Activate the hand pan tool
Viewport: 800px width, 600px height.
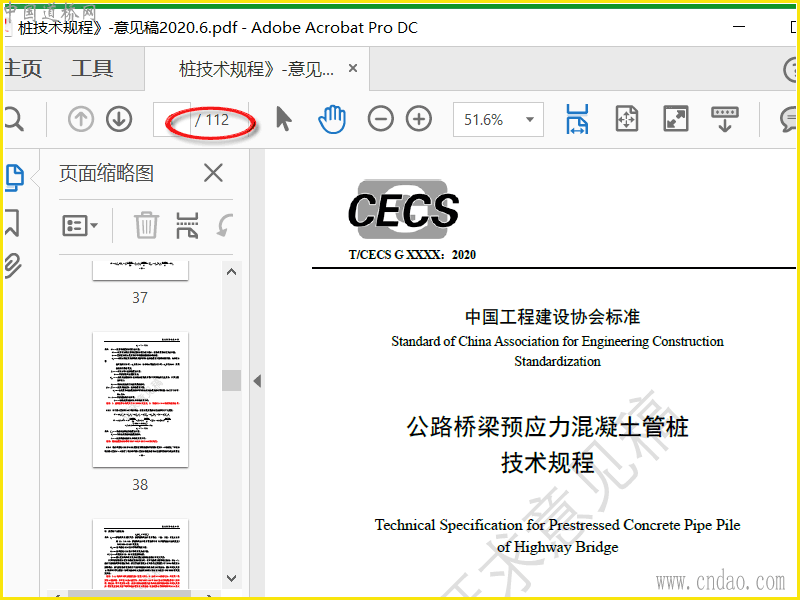click(x=332, y=119)
